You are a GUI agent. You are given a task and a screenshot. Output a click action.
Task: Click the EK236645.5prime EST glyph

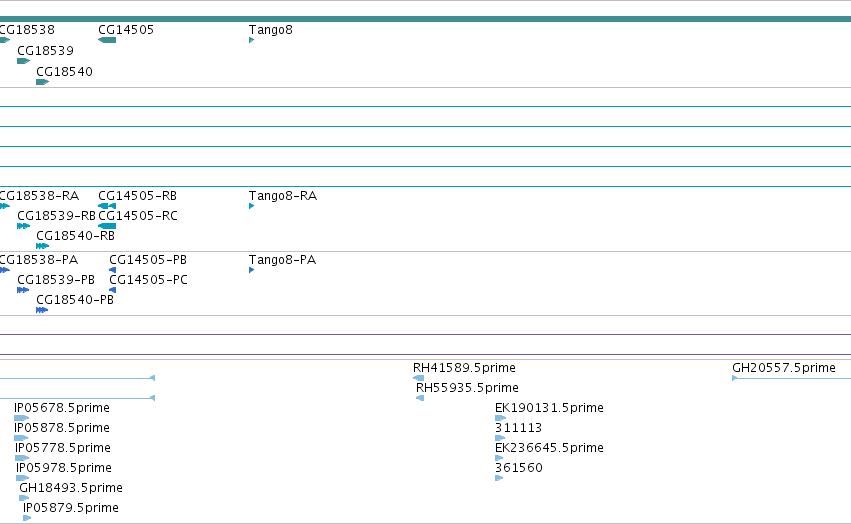tap(499, 459)
